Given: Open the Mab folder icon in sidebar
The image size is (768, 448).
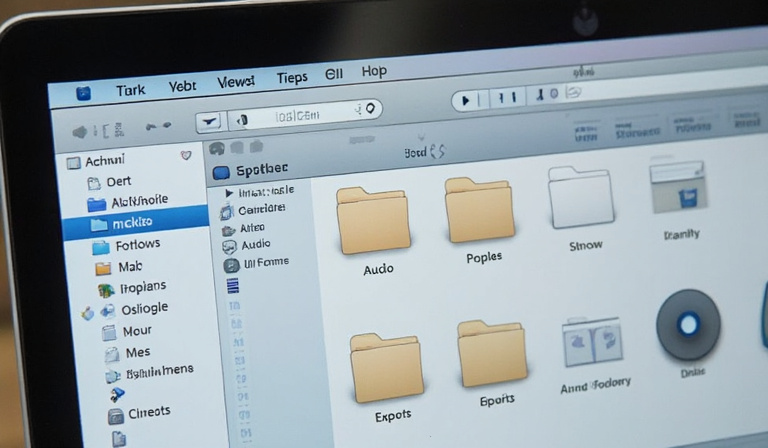Looking at the screenshot, I should pyautogui.click(x=103, y=269).
